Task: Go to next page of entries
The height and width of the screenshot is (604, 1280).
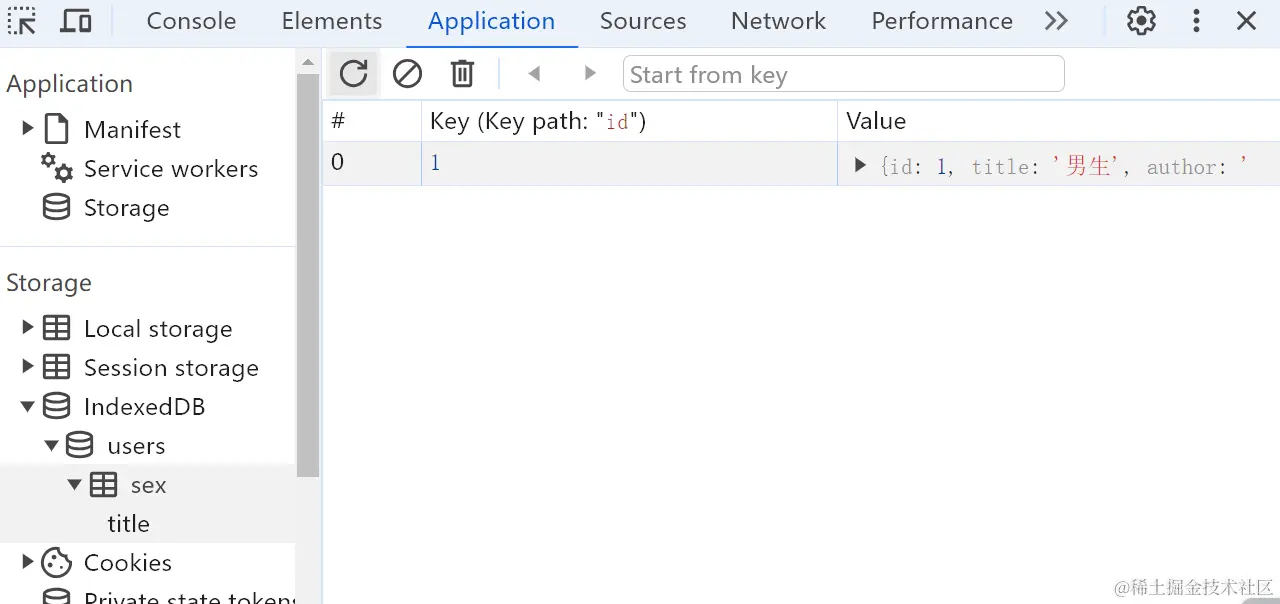Action: [x=590, y=73]
